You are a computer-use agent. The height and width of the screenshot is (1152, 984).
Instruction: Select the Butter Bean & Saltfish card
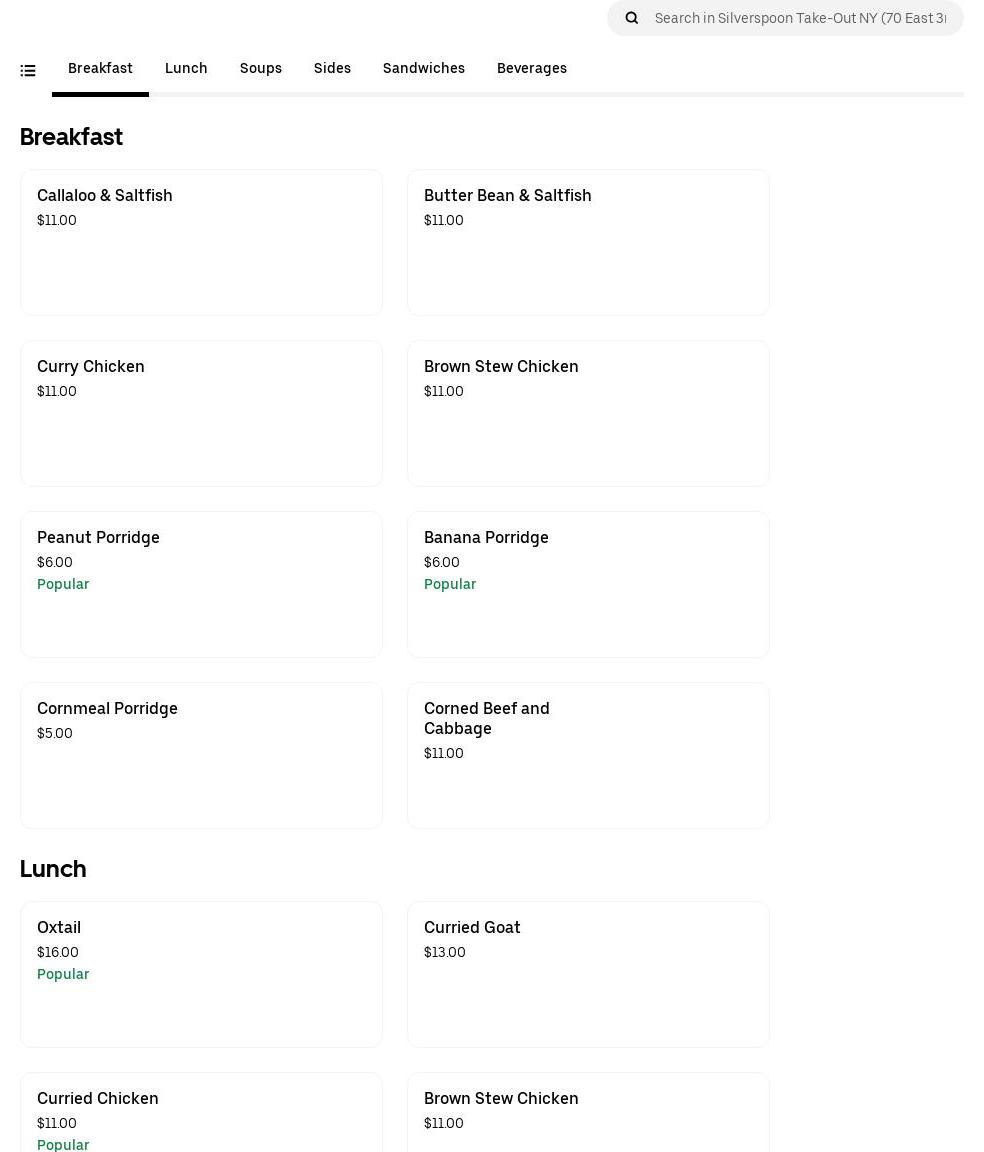coord(588,242)
